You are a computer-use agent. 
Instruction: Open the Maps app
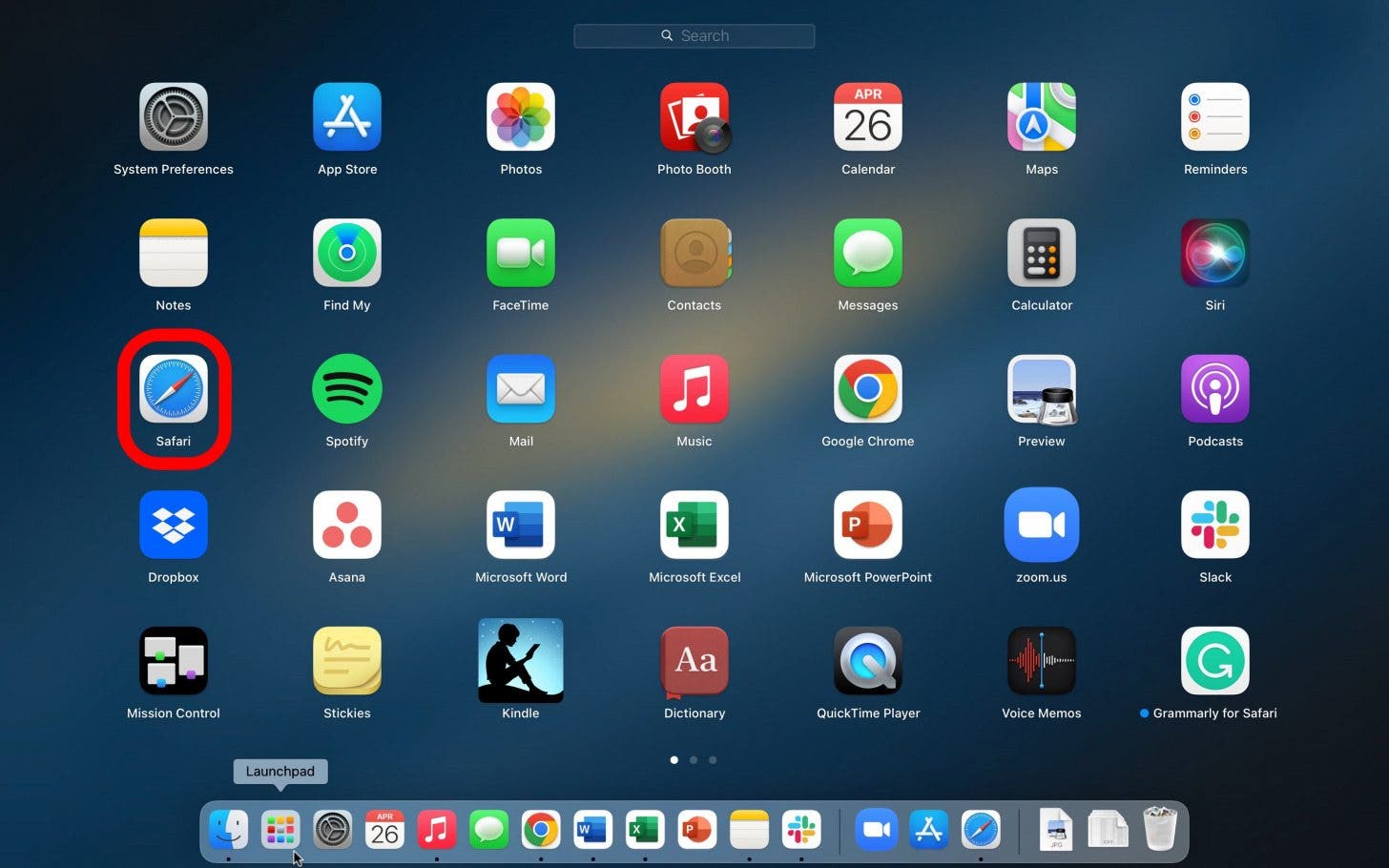click(x=1042, y=117)
